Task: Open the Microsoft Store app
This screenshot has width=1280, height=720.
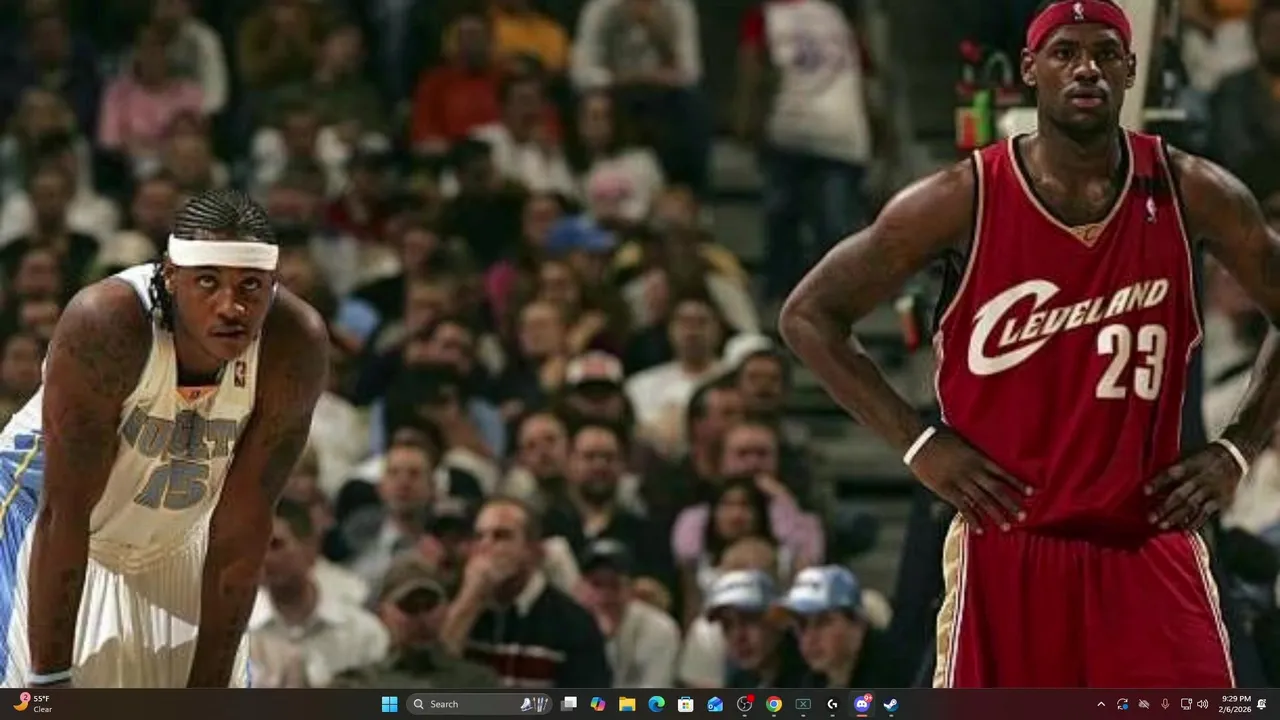Action: (686, 704)
